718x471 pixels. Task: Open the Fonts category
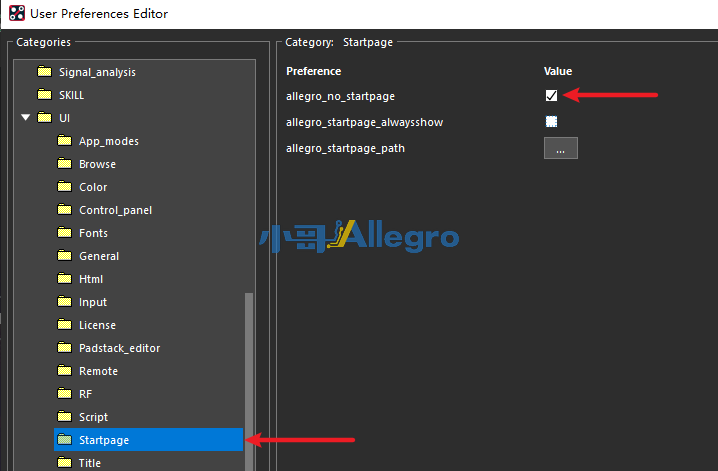click(93, 233)
